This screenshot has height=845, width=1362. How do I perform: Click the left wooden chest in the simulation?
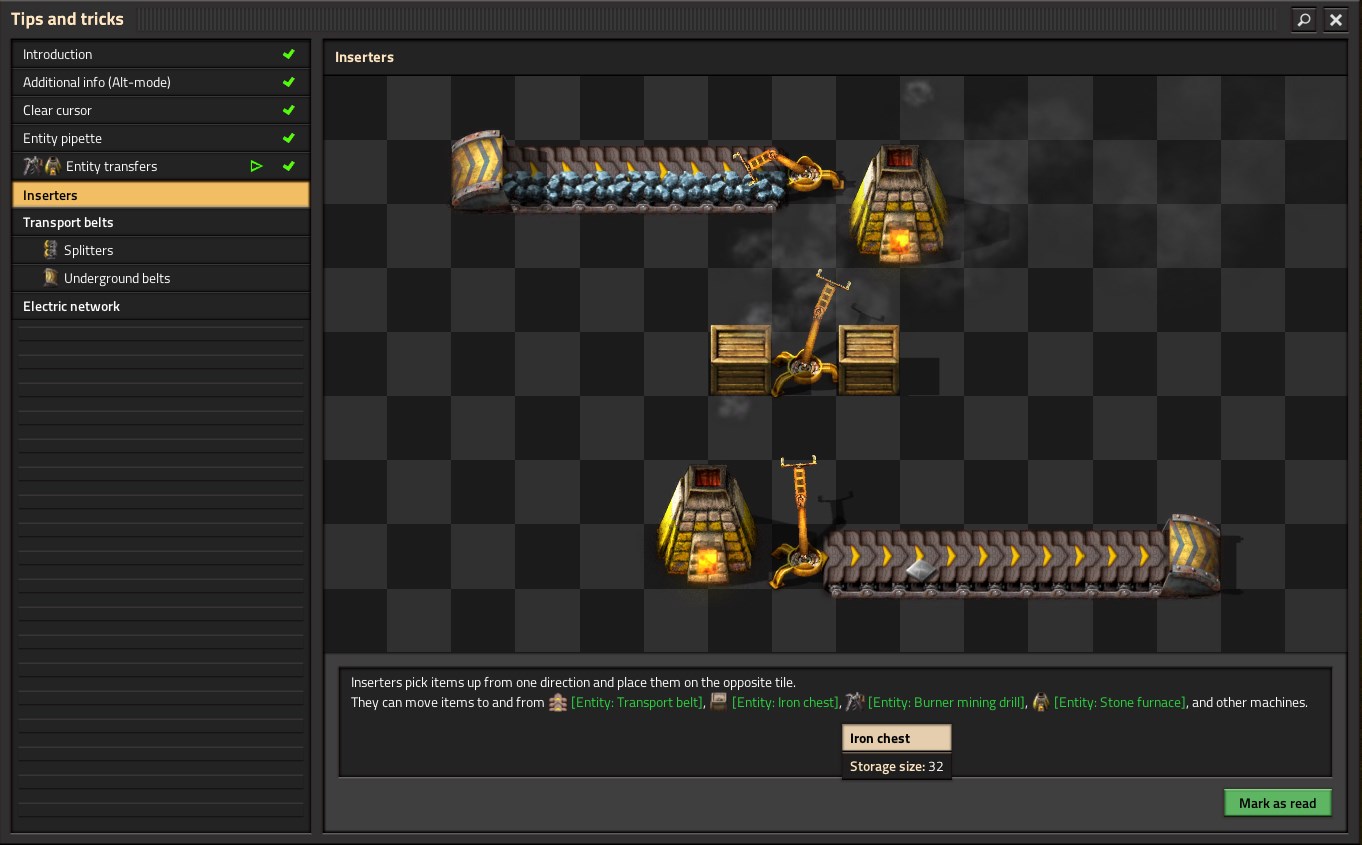pos(740,358)
